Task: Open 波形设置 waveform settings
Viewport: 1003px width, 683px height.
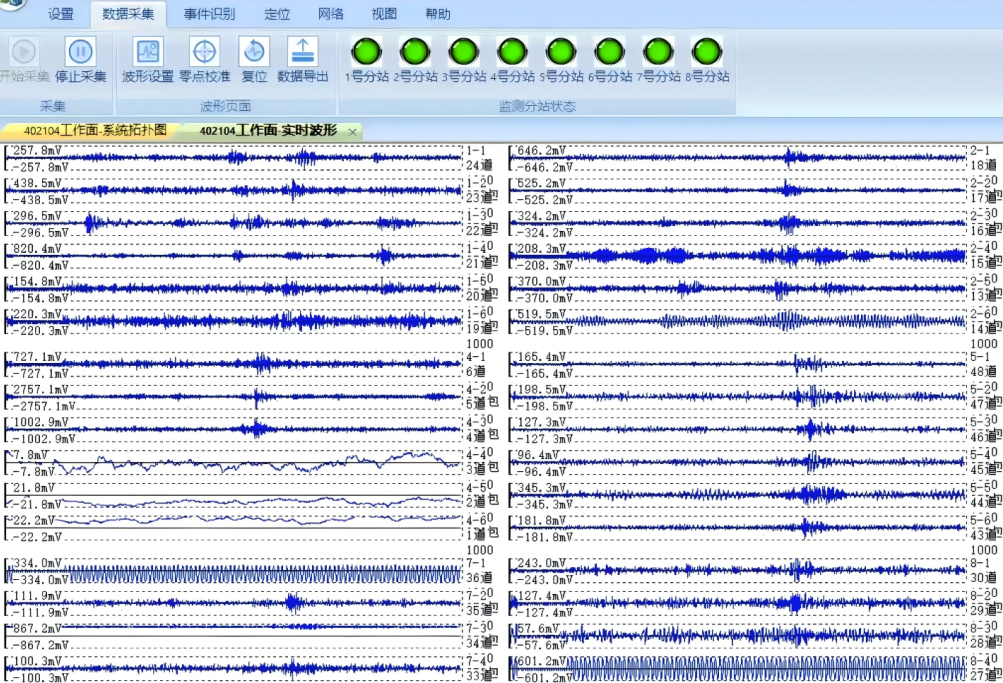Action: (x=148, y=52)
